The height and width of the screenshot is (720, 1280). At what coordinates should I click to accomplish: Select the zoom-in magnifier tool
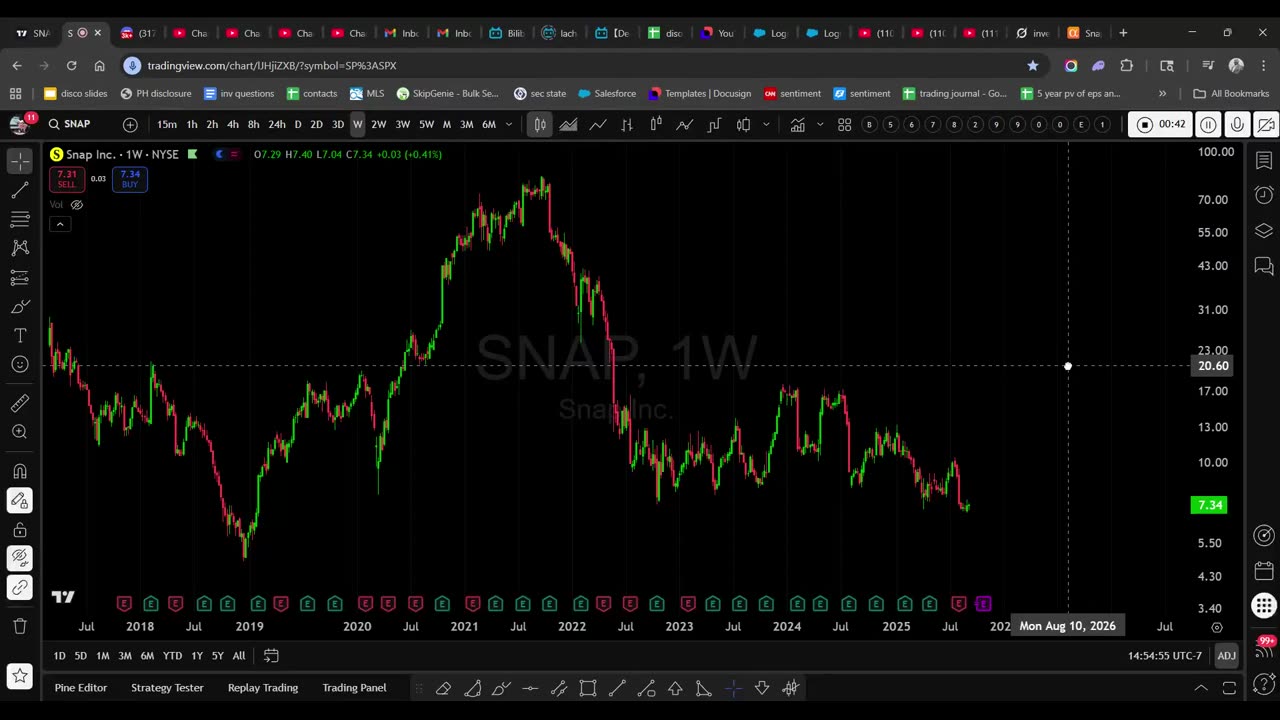click(20, 432)
